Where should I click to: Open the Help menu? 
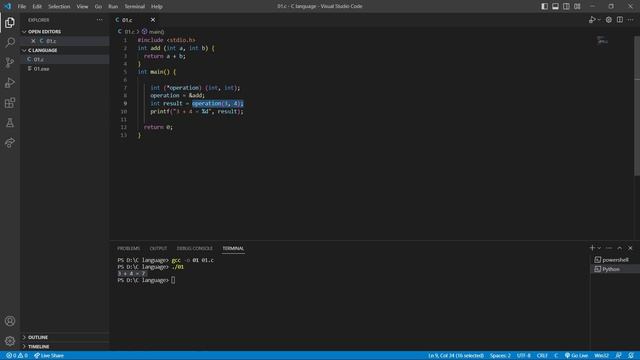pos(157,6)
